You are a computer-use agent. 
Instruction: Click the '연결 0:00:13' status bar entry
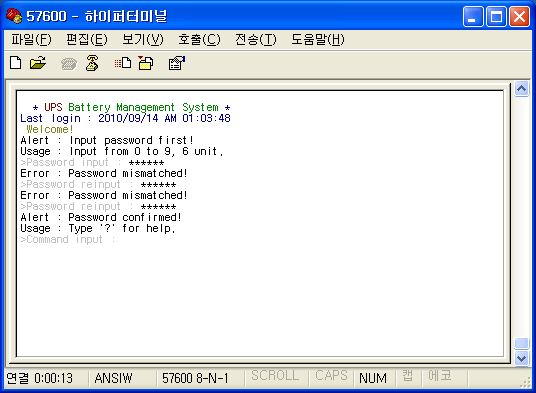tap(40, 378)
